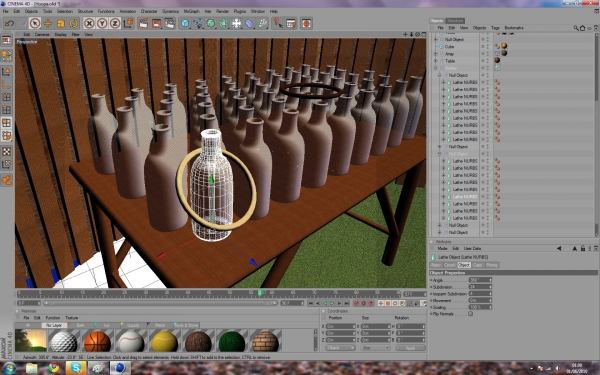Open the Objects menu in menu bar
The height and width of the screenshot is (375, 600).
(x=31, y=11)
